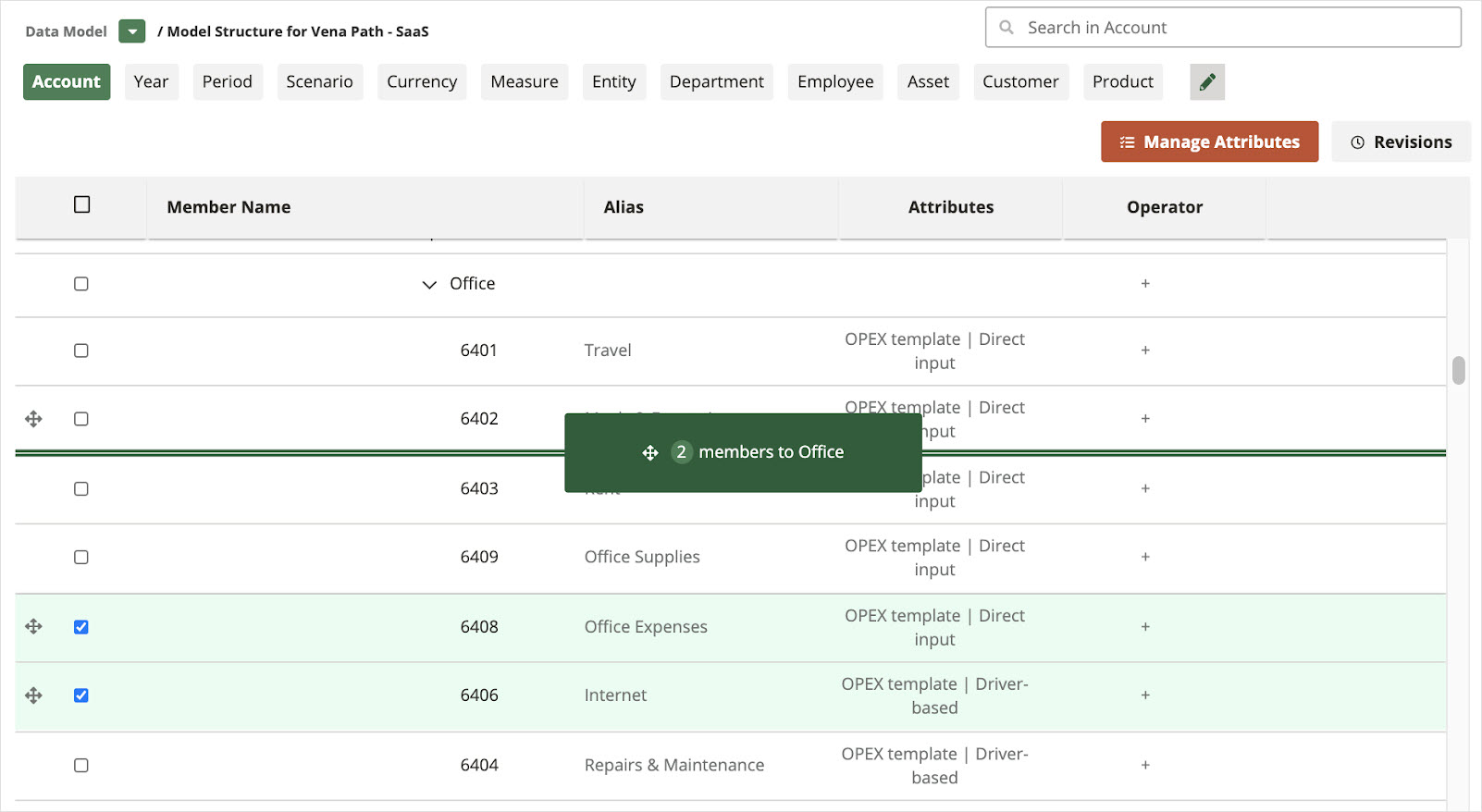Uncheck the 6406 Internet checkbox
Screen dimensions: 1482x812
[81, 695]
